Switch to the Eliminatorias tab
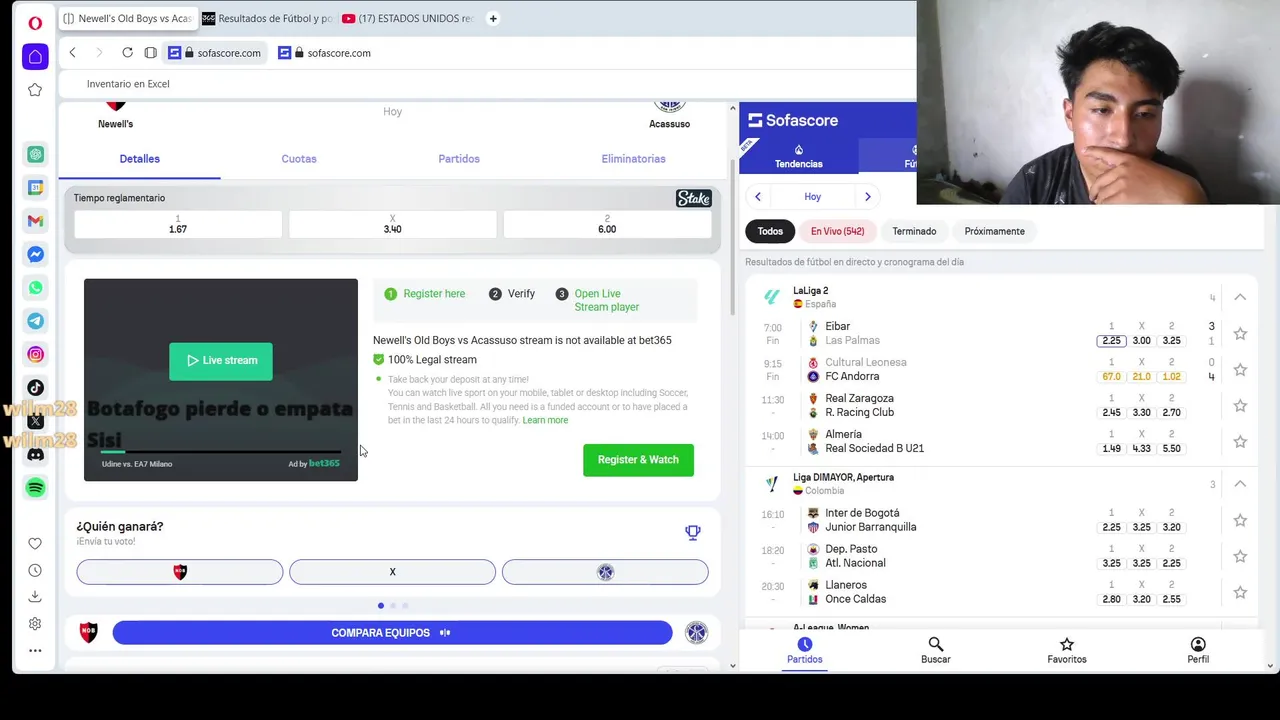This screenshot has width=1280, height=720. coord(633,159)
